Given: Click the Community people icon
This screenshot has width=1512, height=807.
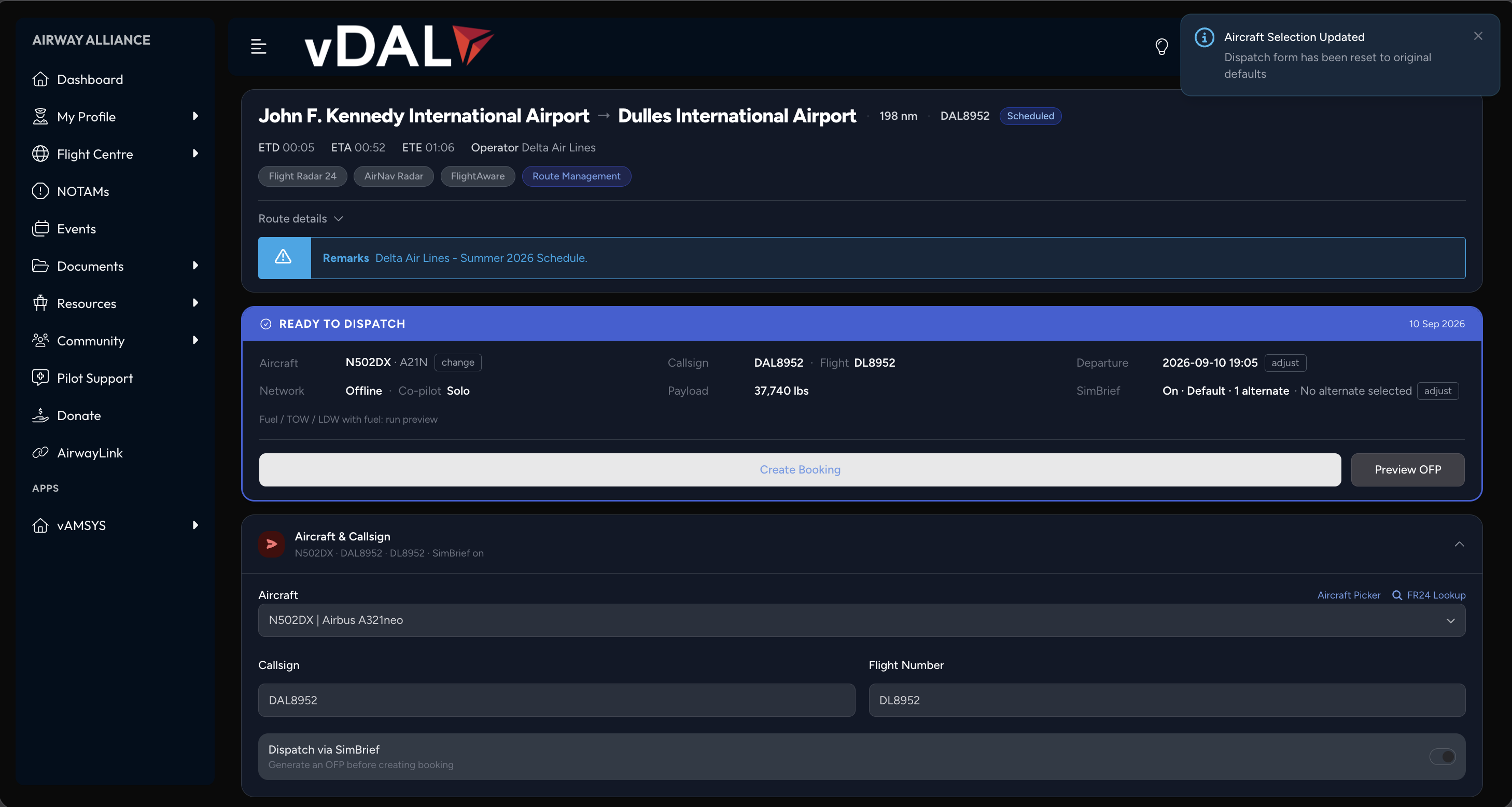Looking at the screenshot, I should pos(40,340).
